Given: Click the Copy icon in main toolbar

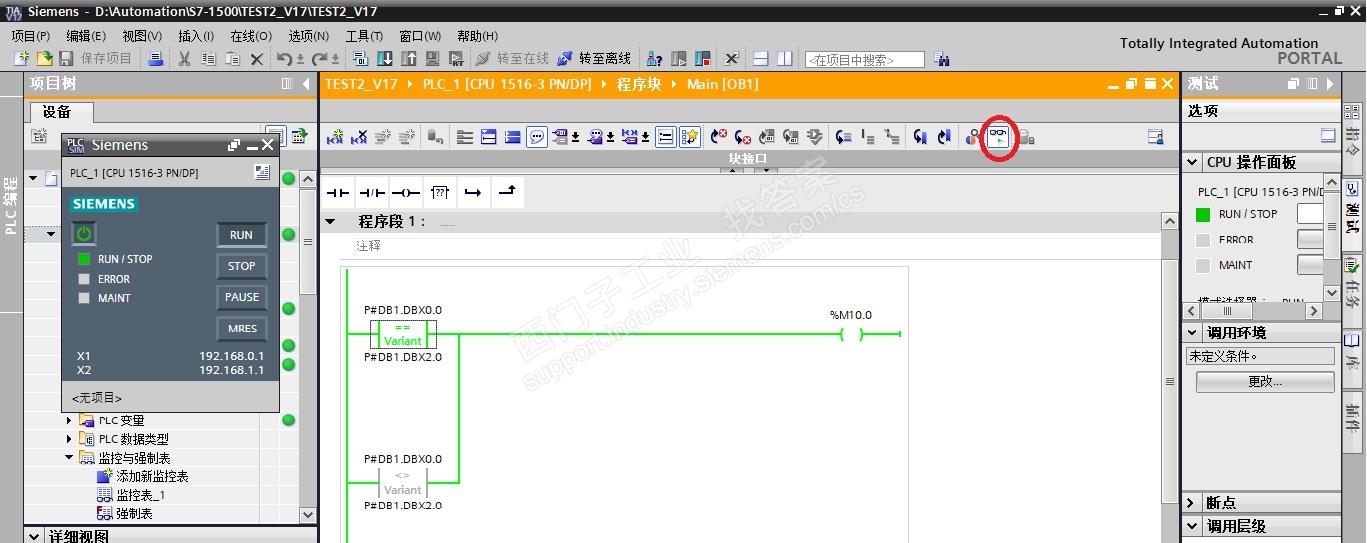Looking at the screenshot, I should click(208, 59).
